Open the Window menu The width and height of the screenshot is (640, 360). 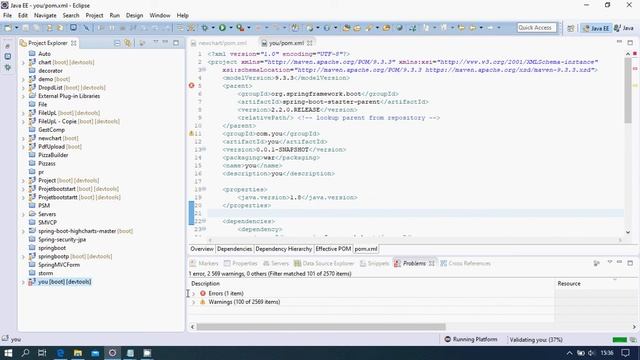coord(160,15)
